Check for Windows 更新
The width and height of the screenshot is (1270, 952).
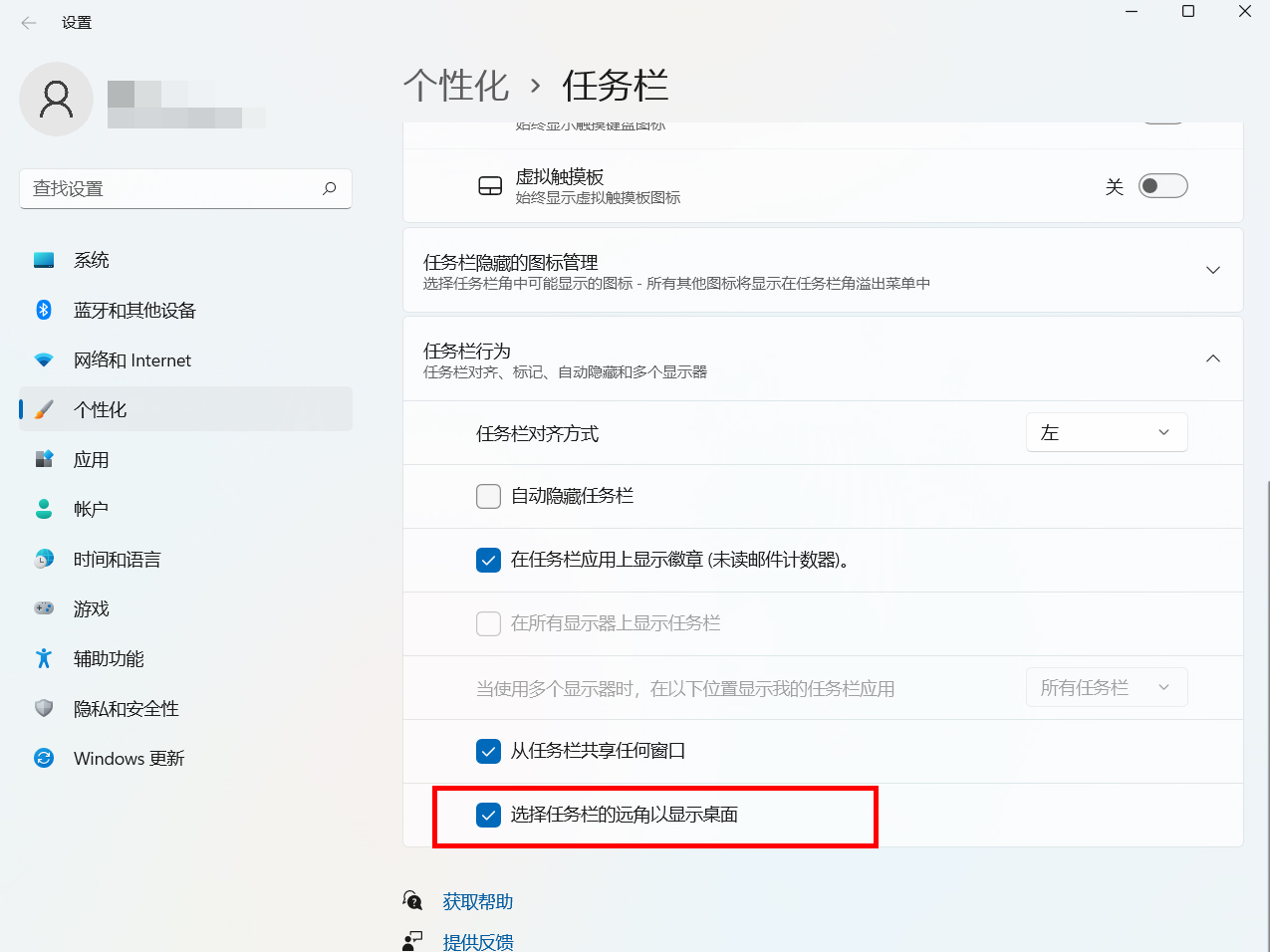pos(129,758)
